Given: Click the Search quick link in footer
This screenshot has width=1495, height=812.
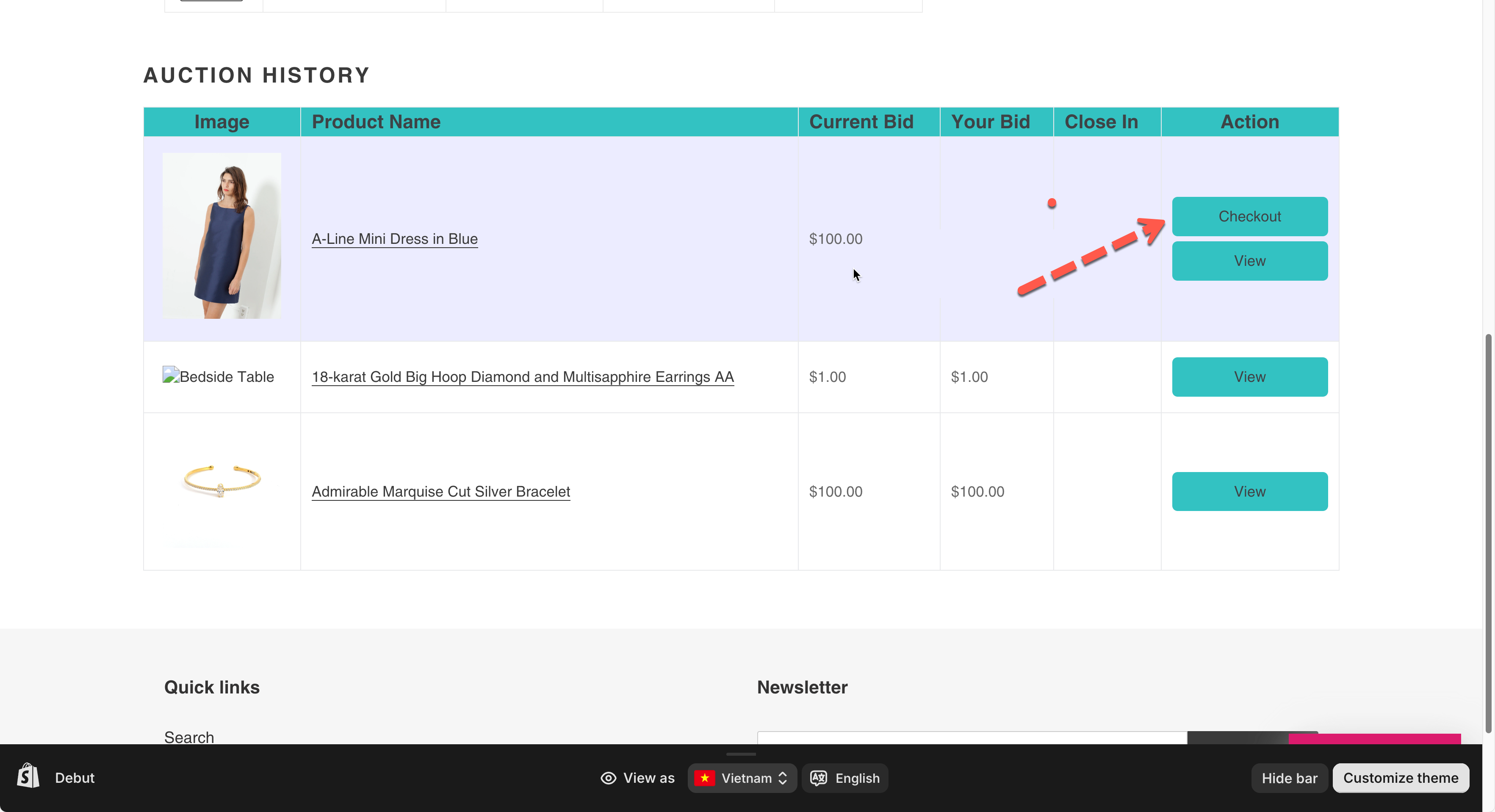Looking at the screenshot, I should coord(188,737).
